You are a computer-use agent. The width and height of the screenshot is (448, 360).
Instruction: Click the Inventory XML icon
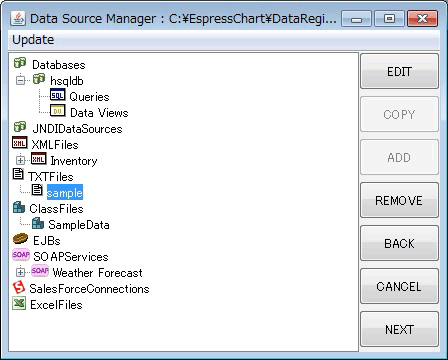point(39,159)
